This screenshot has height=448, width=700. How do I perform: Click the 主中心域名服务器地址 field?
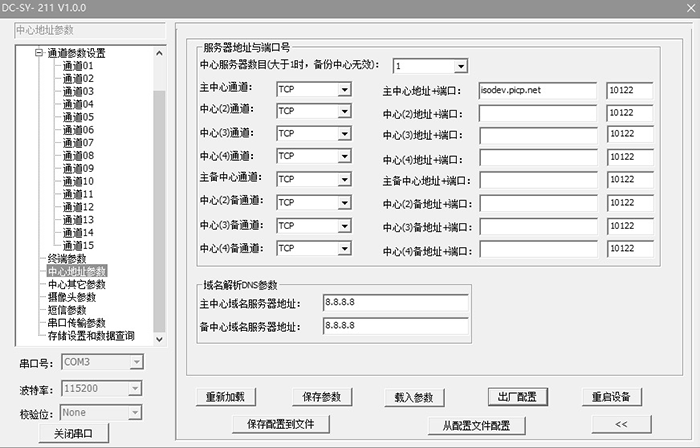[x=395, y=302]
